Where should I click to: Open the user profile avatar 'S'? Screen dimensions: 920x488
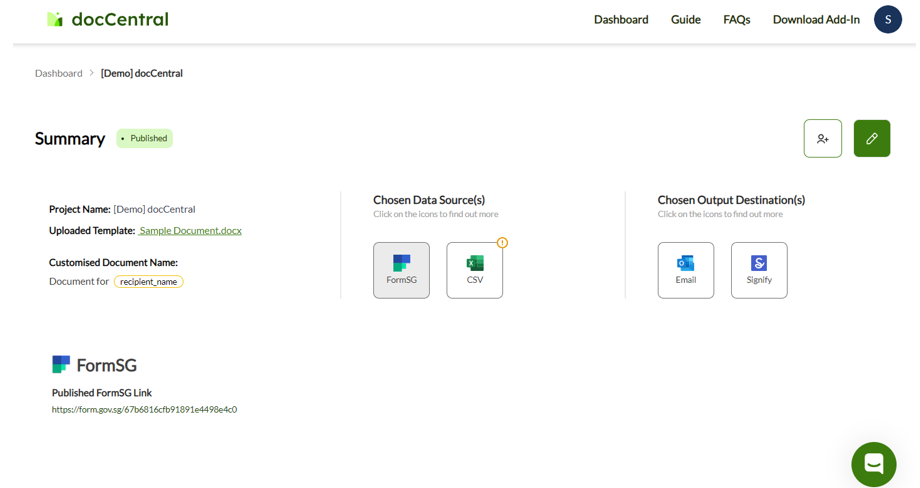pyautogui.click(x=887, y=19)
